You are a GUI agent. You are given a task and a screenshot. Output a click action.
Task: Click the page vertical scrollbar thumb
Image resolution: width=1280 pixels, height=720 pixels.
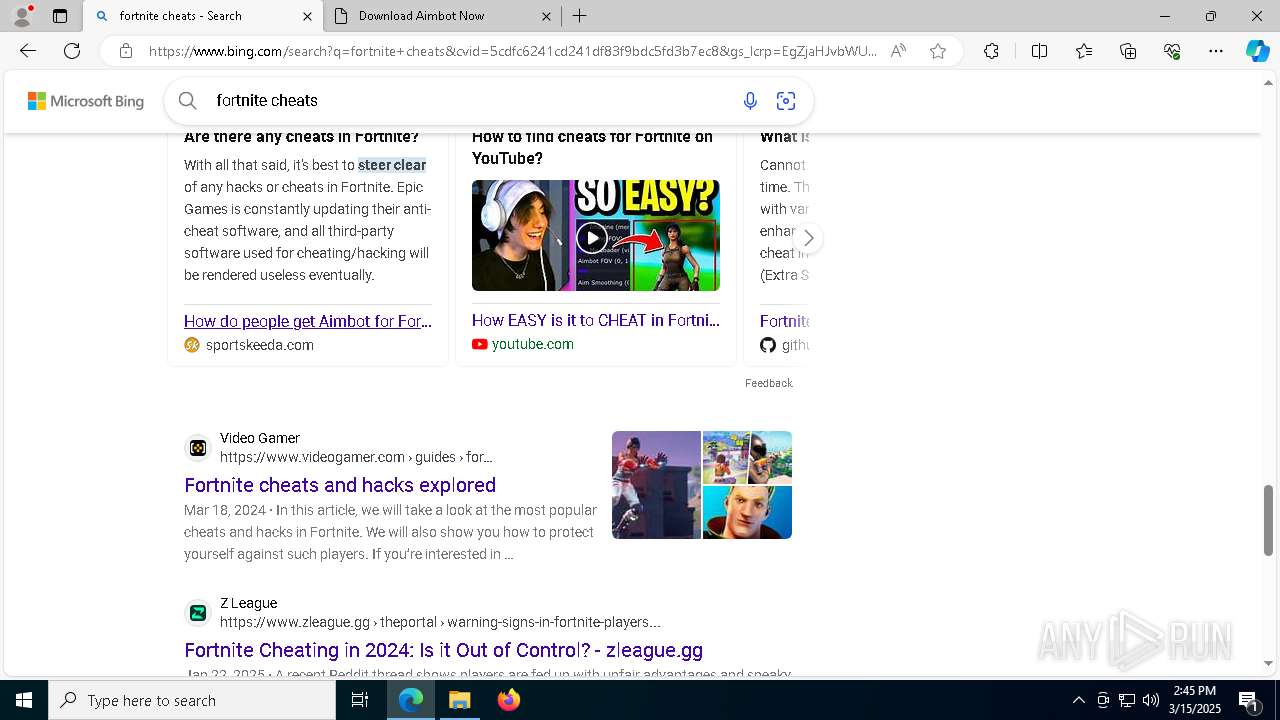(1268, 520)
